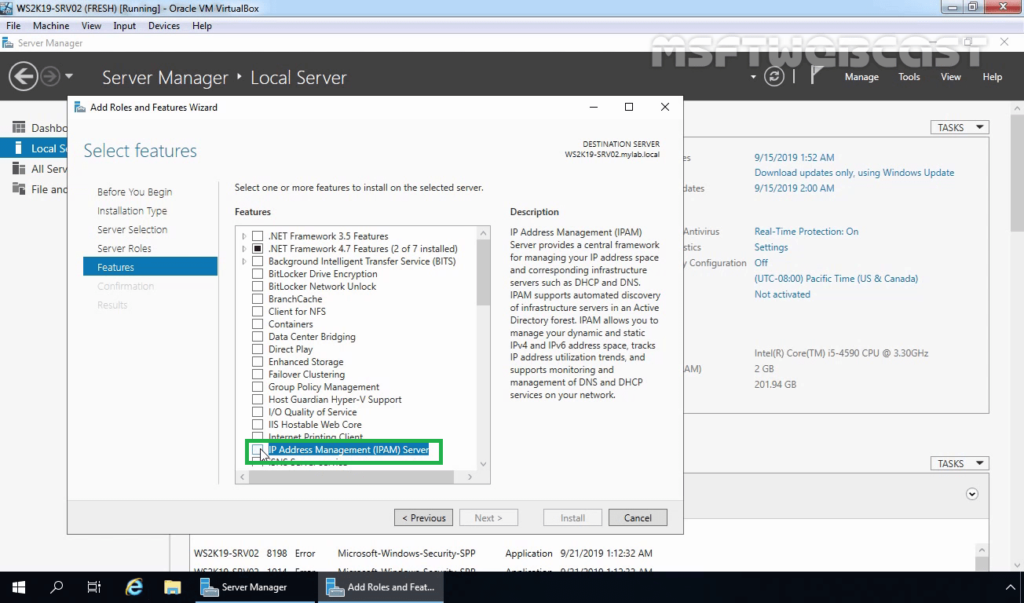Click the Add Roles and Features Wizard title icon
Image resolution: width=1024 pixels, height=603 pixels.
[x=80, y=107]
